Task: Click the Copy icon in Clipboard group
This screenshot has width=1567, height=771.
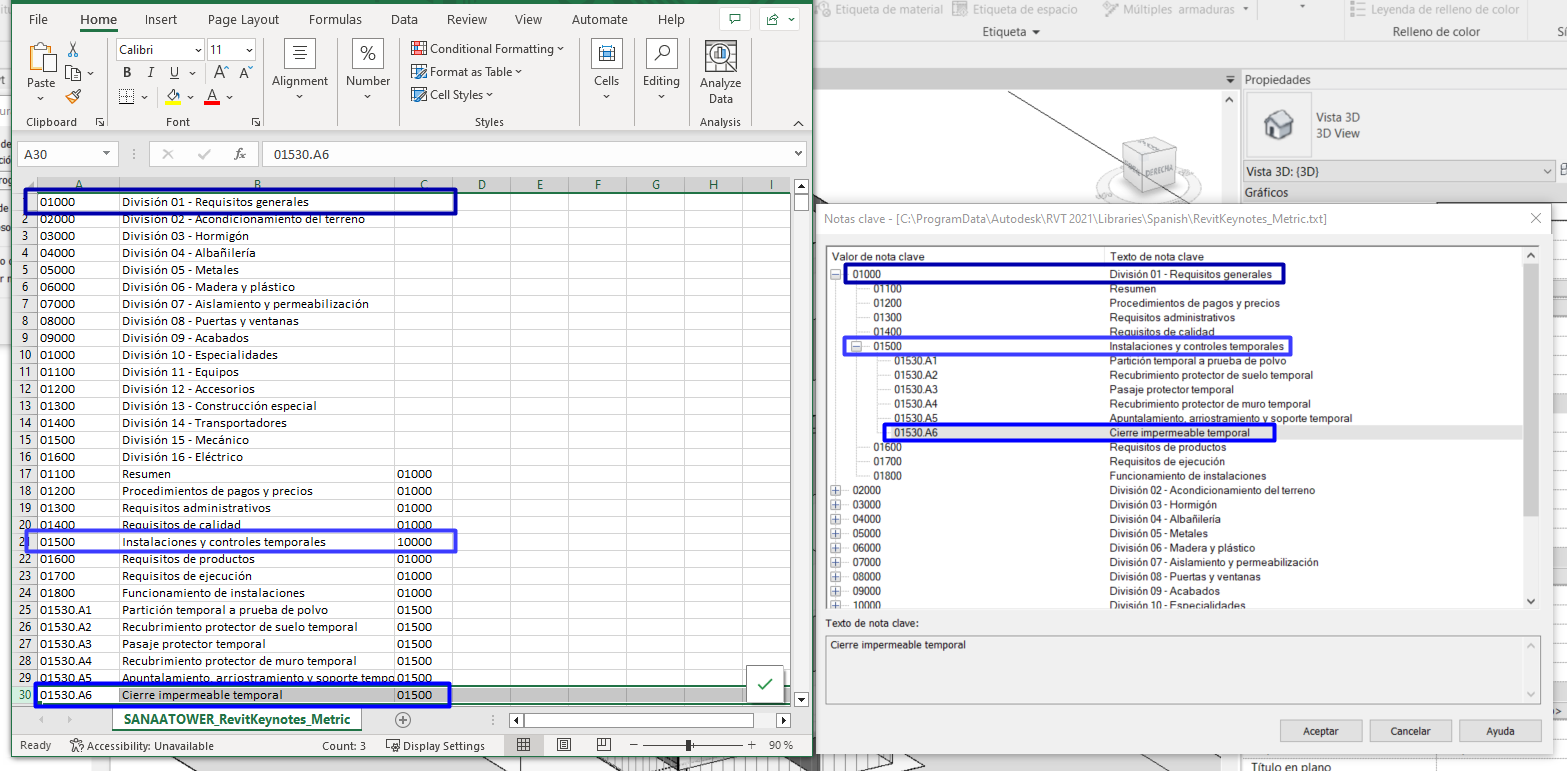Action: click(72, 73)
